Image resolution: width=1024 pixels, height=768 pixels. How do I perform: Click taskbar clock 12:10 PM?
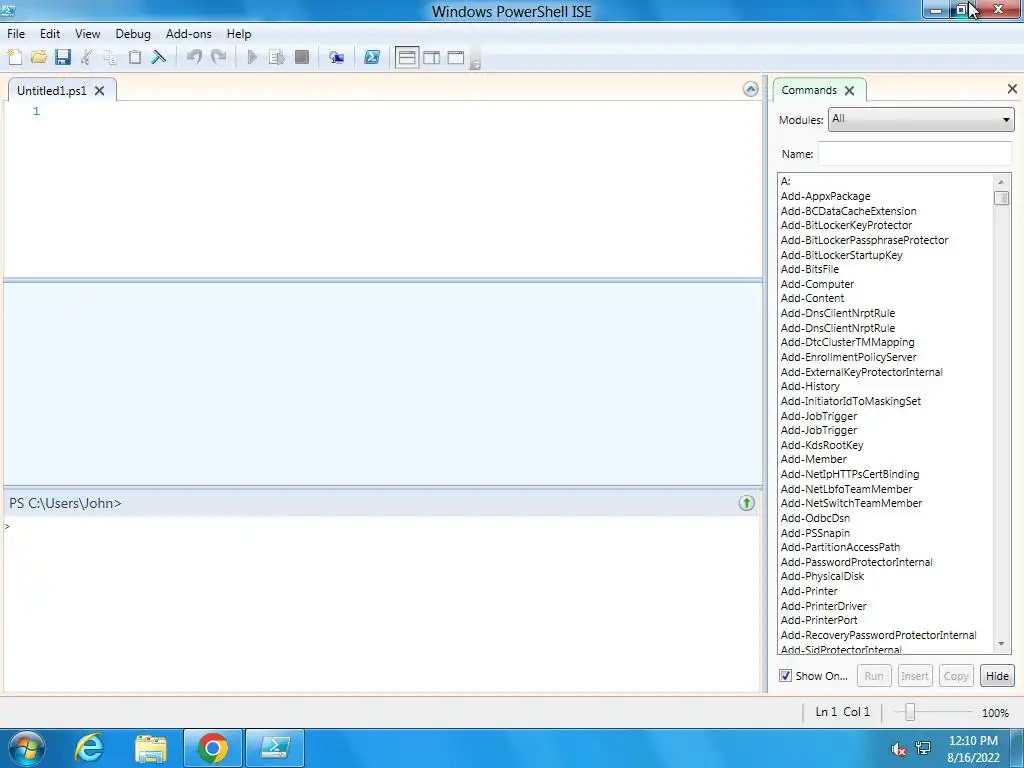(x=973, y=741)
